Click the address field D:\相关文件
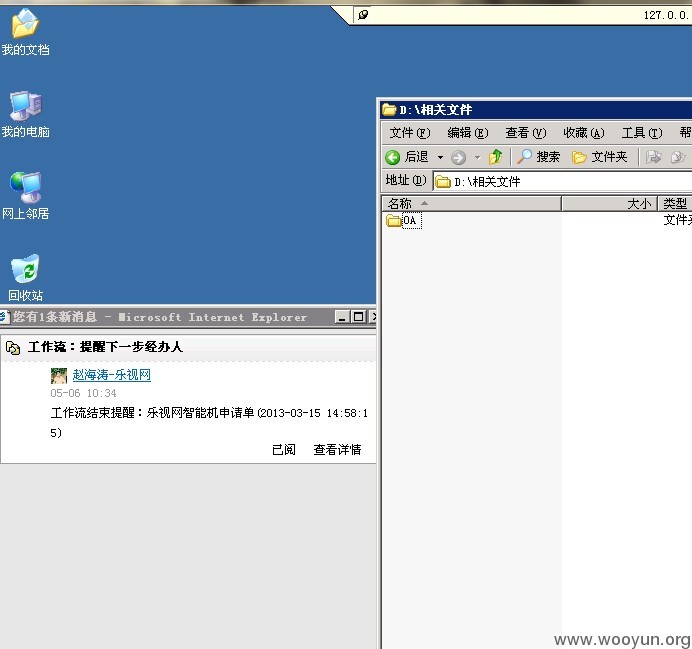Image resolution: width=692 pixels, height=649 pixels. (562, 181)
